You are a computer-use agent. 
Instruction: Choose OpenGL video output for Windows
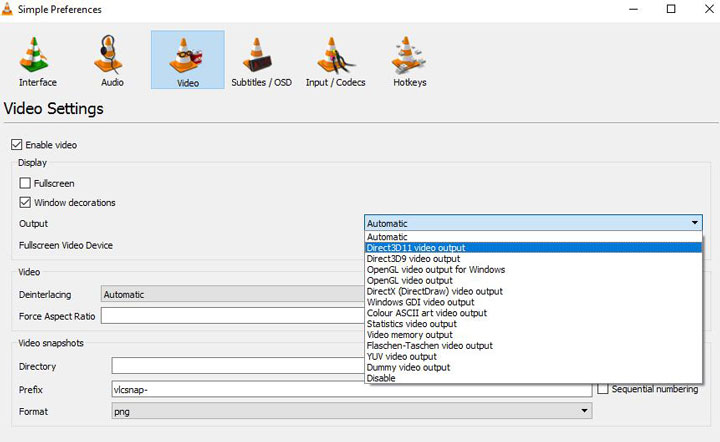tap(533, 269)
